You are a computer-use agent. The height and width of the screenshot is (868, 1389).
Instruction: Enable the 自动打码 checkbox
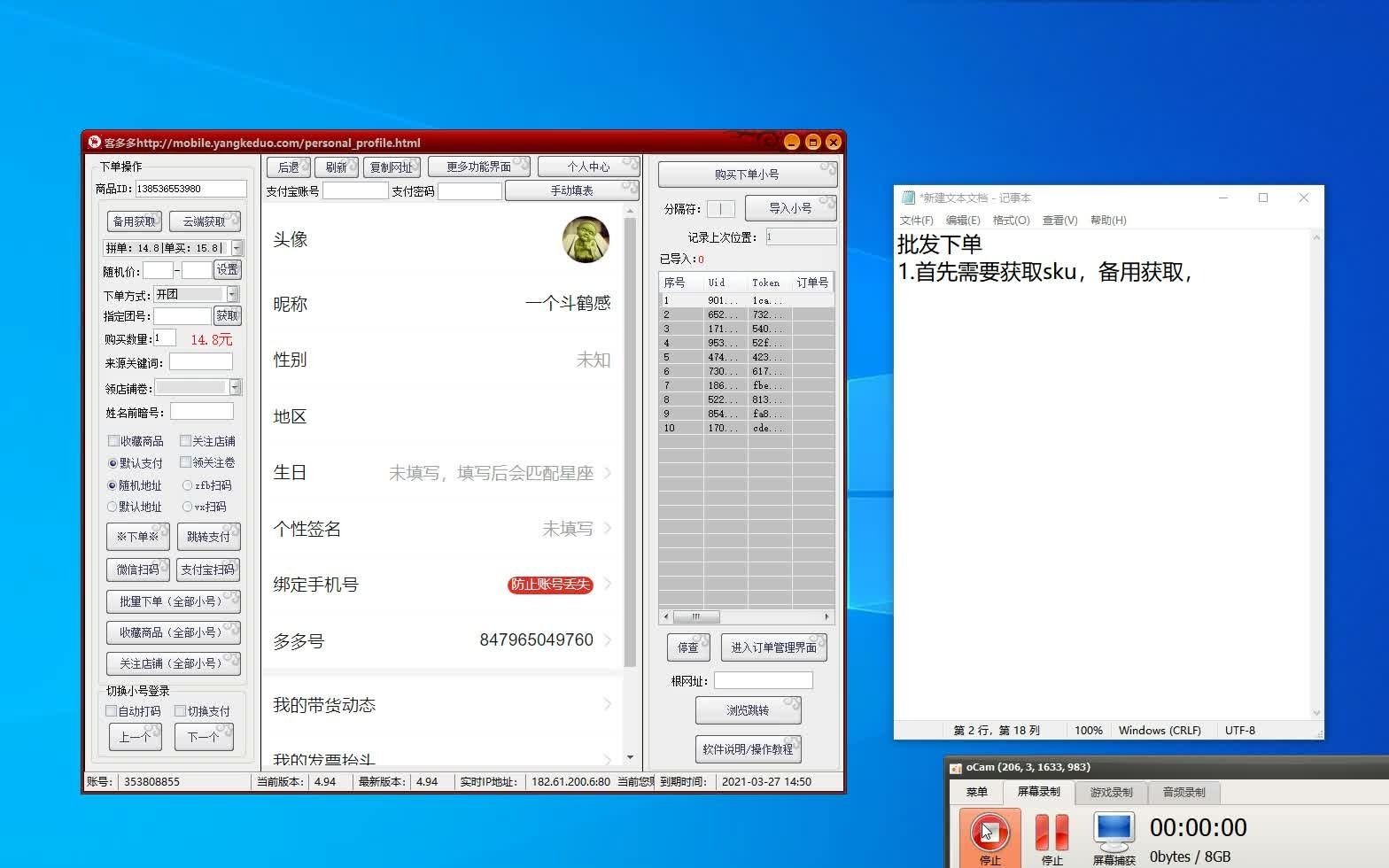click(112, 710)
